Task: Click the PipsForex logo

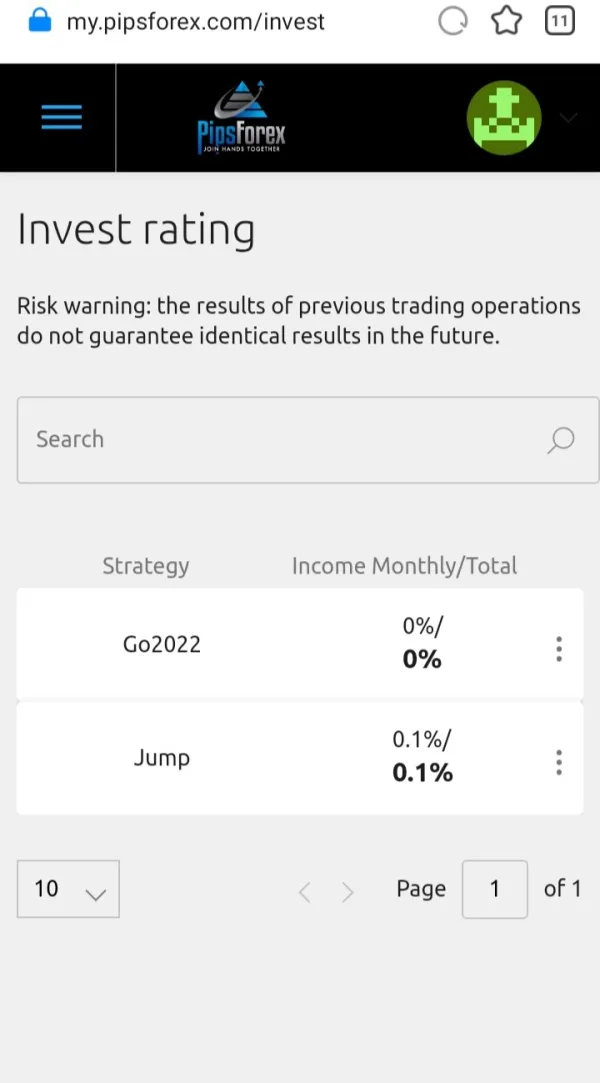Action: pyautogui.click(x=241, y=118)
